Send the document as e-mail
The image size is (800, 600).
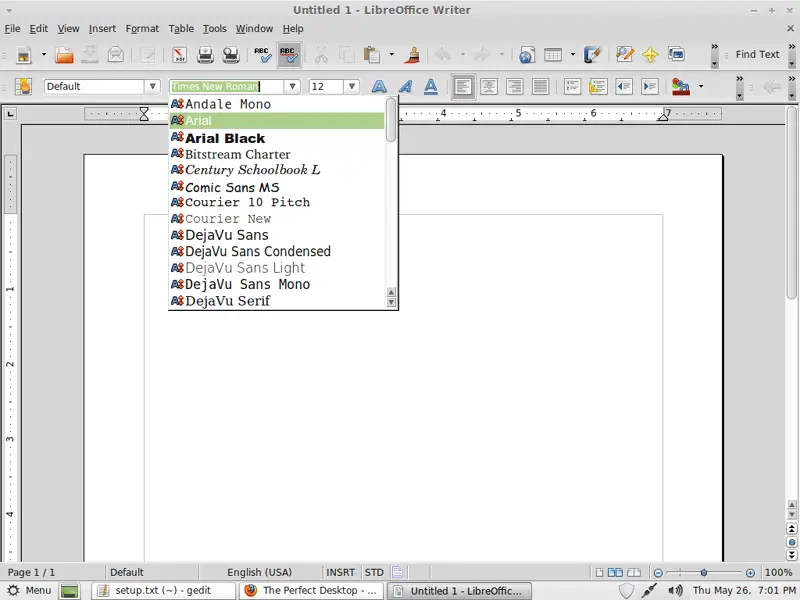[x=116, y=55]
